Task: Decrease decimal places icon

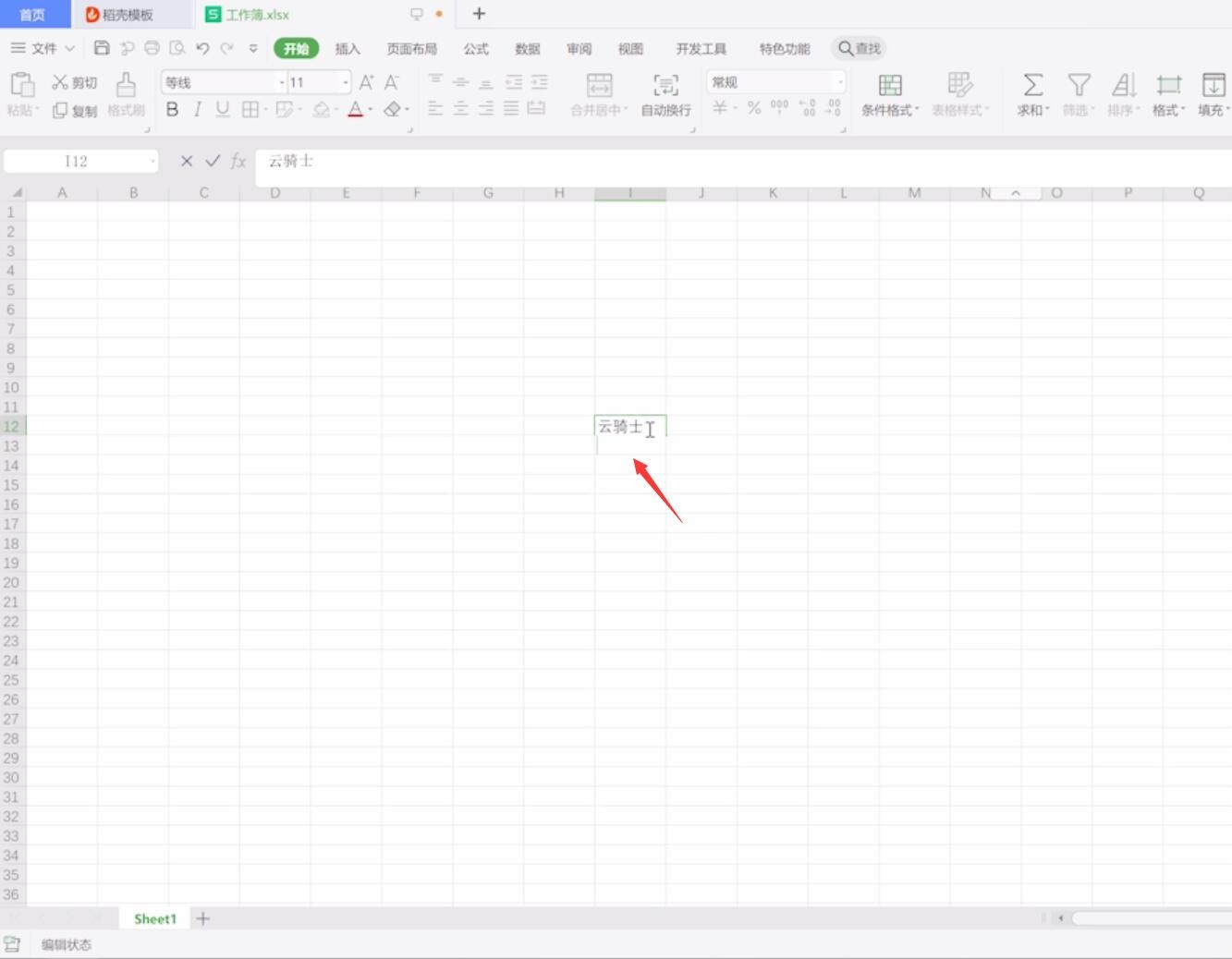Action: [833, 108]
